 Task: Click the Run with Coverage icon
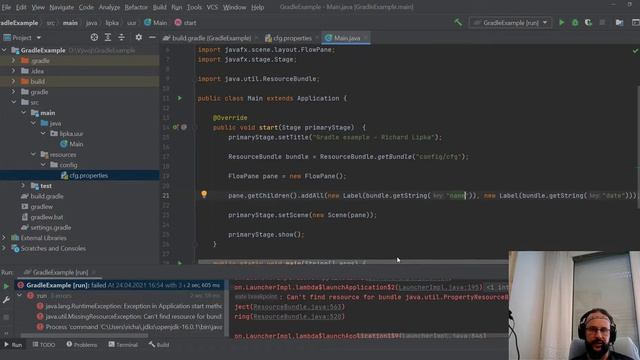point(588,23)
